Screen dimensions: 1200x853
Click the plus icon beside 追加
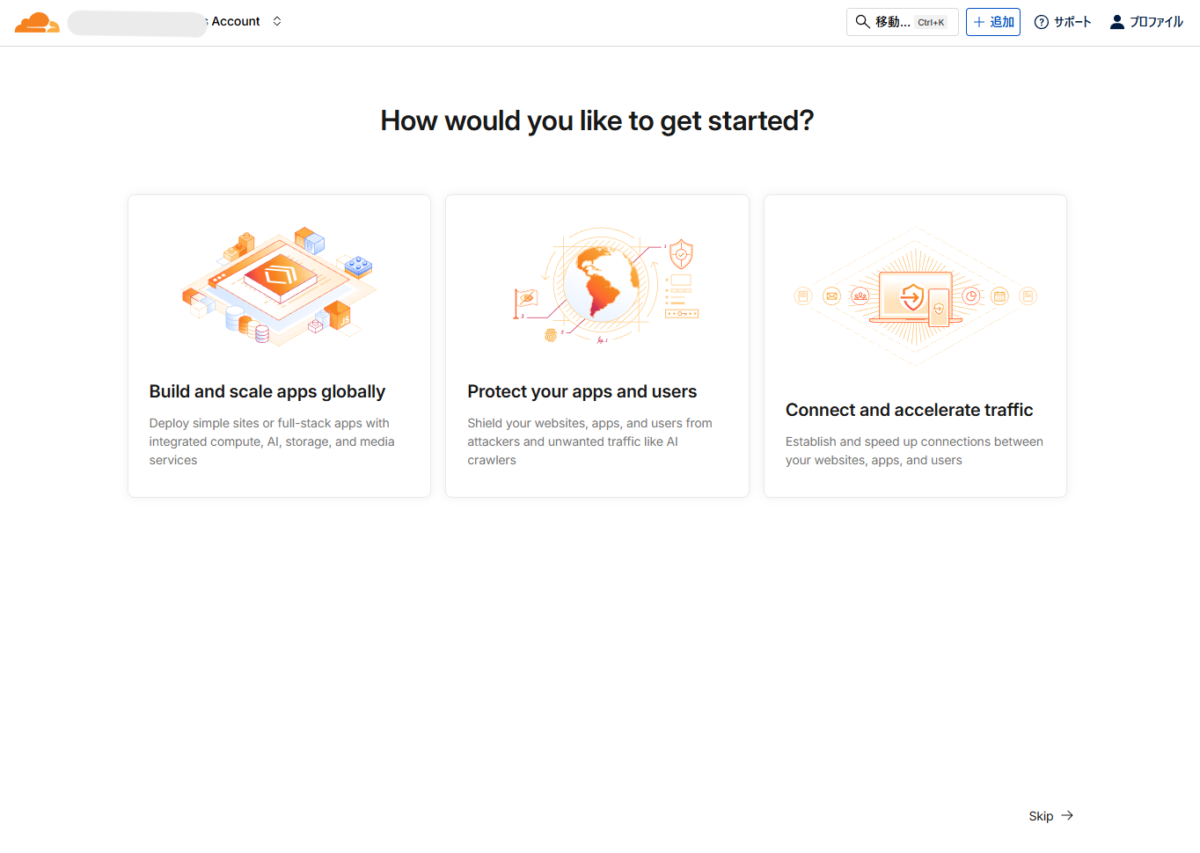(979, 22)
